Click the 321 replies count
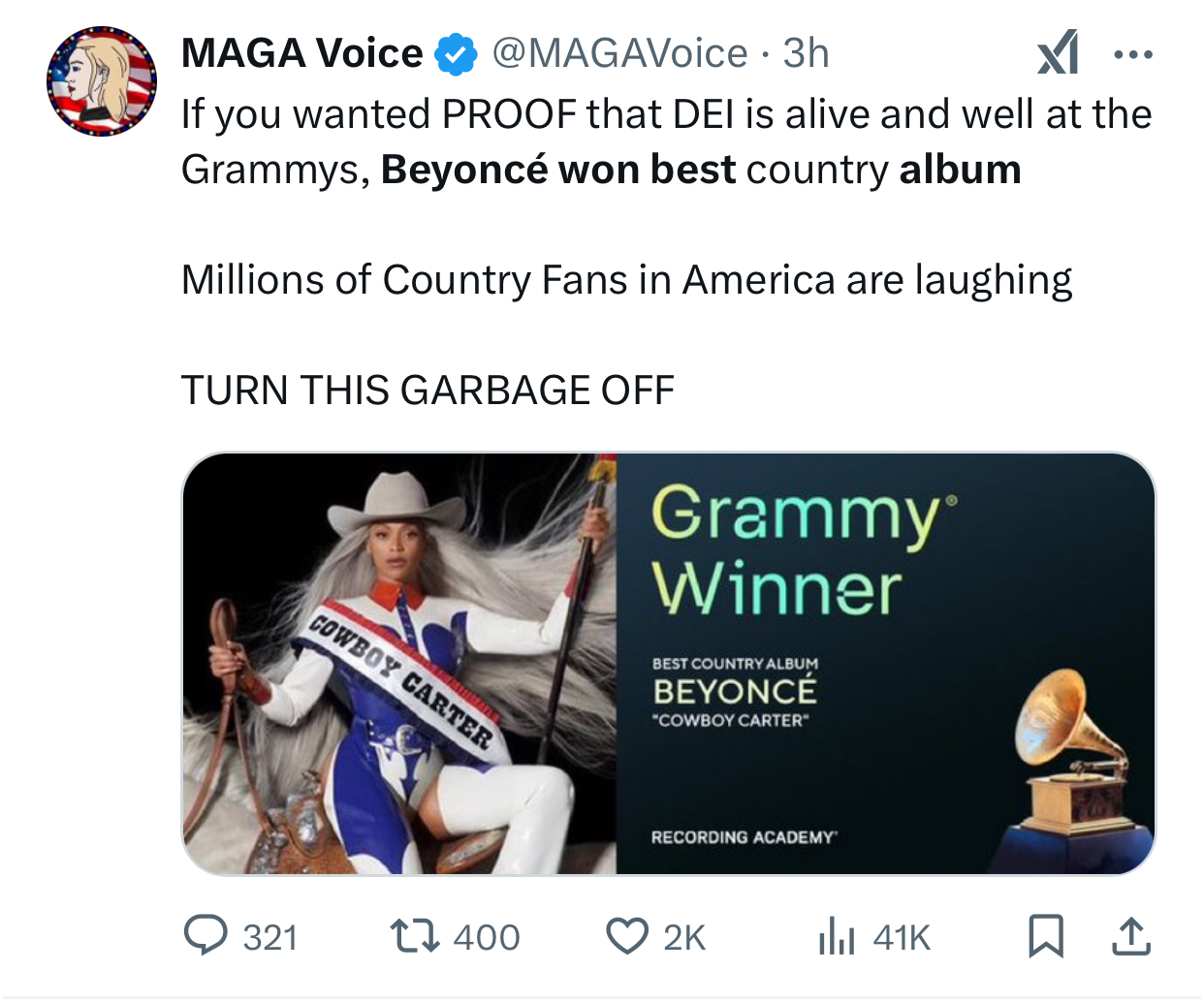1204x1003 pixels. click(270, 937)
